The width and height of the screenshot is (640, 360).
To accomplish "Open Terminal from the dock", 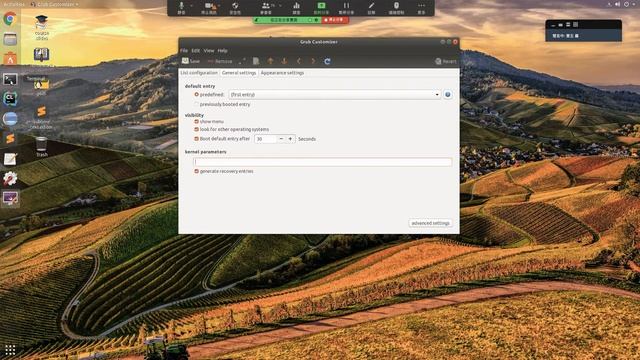I will [x=10, y=79].
